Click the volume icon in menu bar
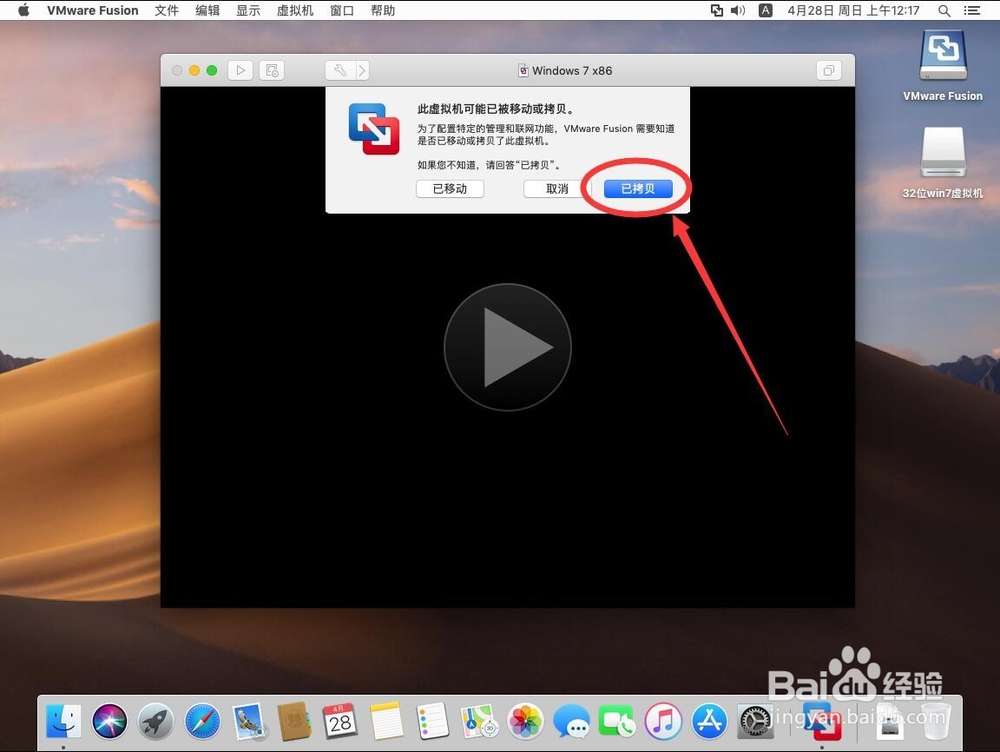Viewport: 1000px width, 752px height. [x=735, y=10]
